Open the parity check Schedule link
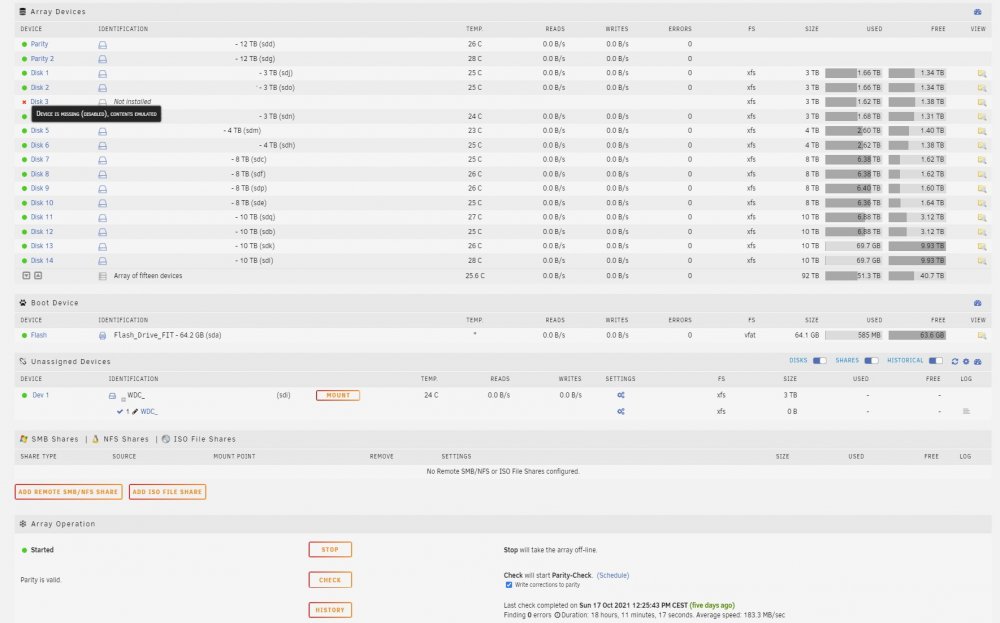The width and height of the screenshot is (1000, 623). [613, 575]
